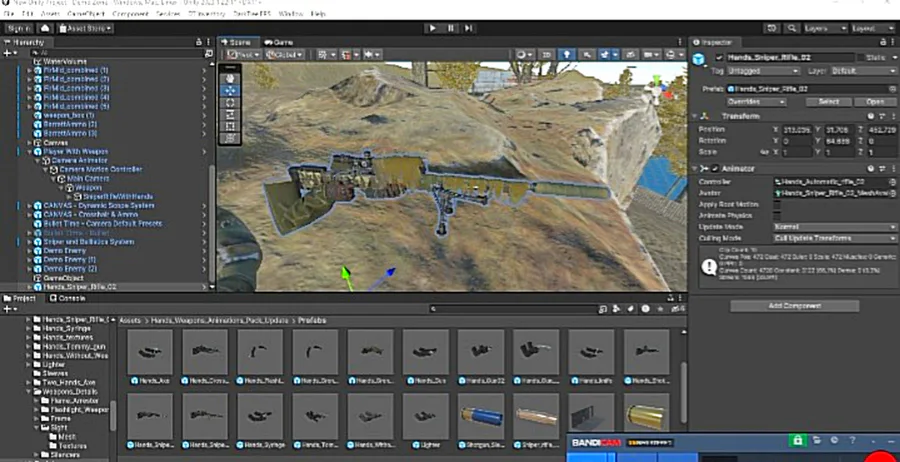
Task: Toggle the Static checkbox in Inspector
Action: click(862, 57)
